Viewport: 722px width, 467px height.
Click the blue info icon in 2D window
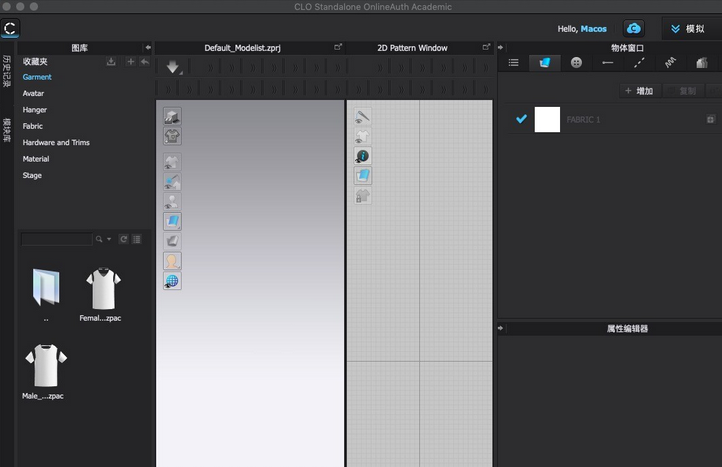pyautogui.click(x=362, y=156)
